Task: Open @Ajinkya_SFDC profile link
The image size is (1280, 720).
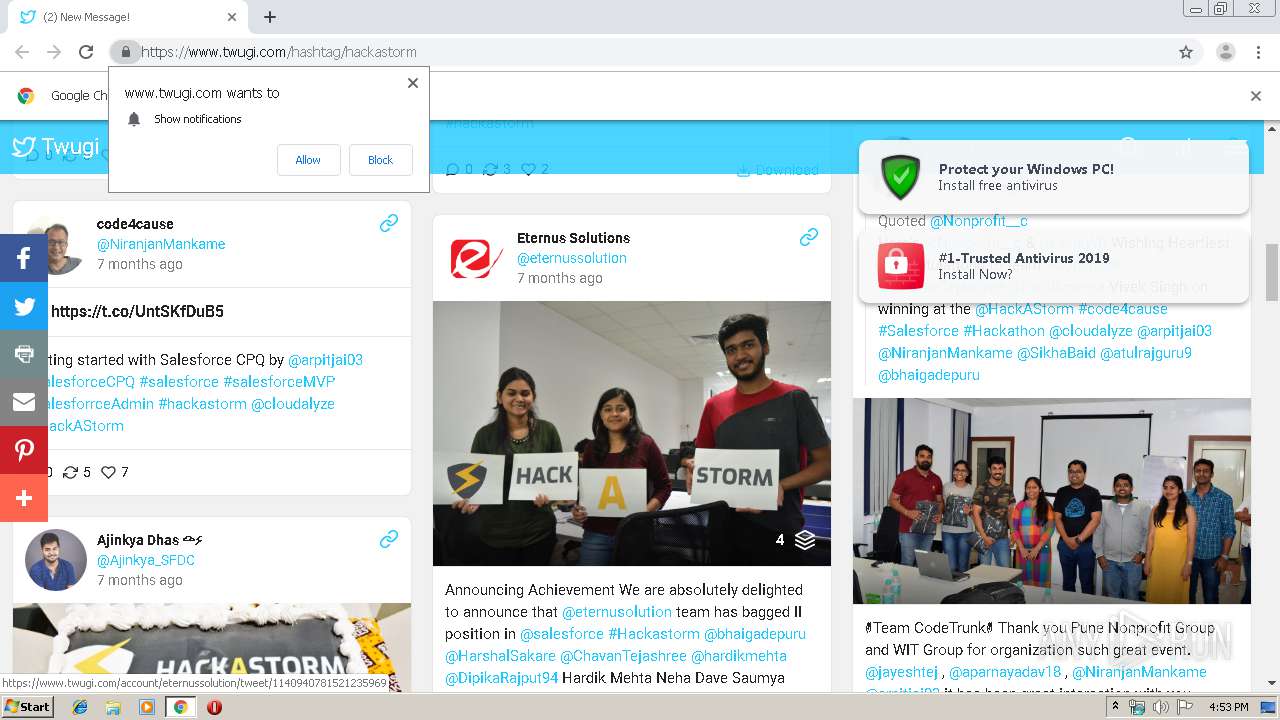Action: click(146, 560)
